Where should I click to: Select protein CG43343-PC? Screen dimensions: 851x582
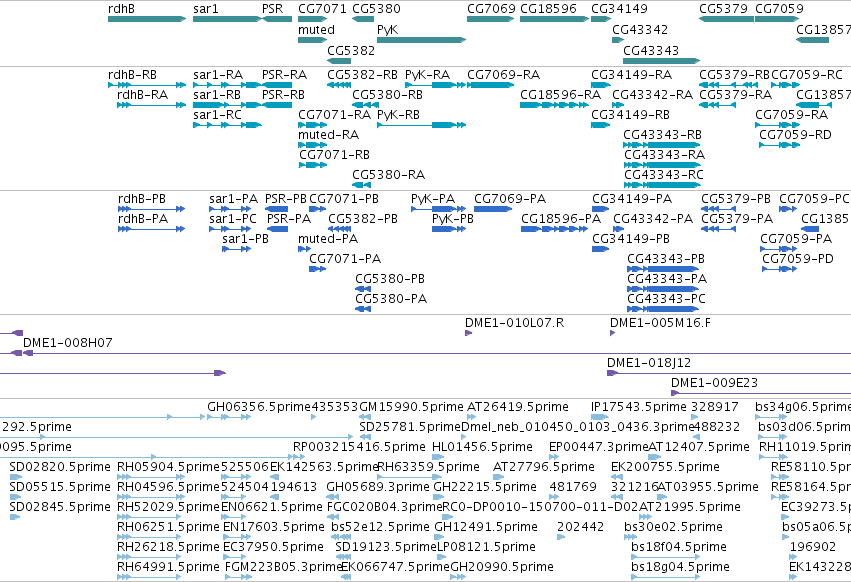point(663,309)
